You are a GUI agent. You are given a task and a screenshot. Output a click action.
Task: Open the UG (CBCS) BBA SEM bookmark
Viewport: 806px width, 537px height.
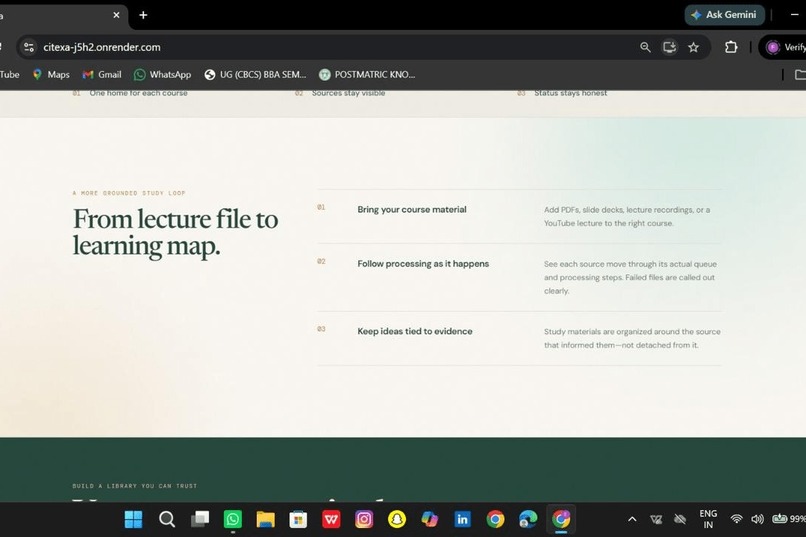click(255, 75)
